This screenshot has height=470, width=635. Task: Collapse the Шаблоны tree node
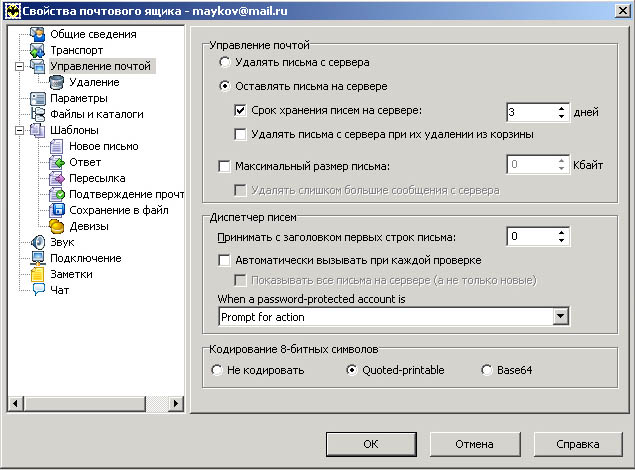[x=19, y=130]
